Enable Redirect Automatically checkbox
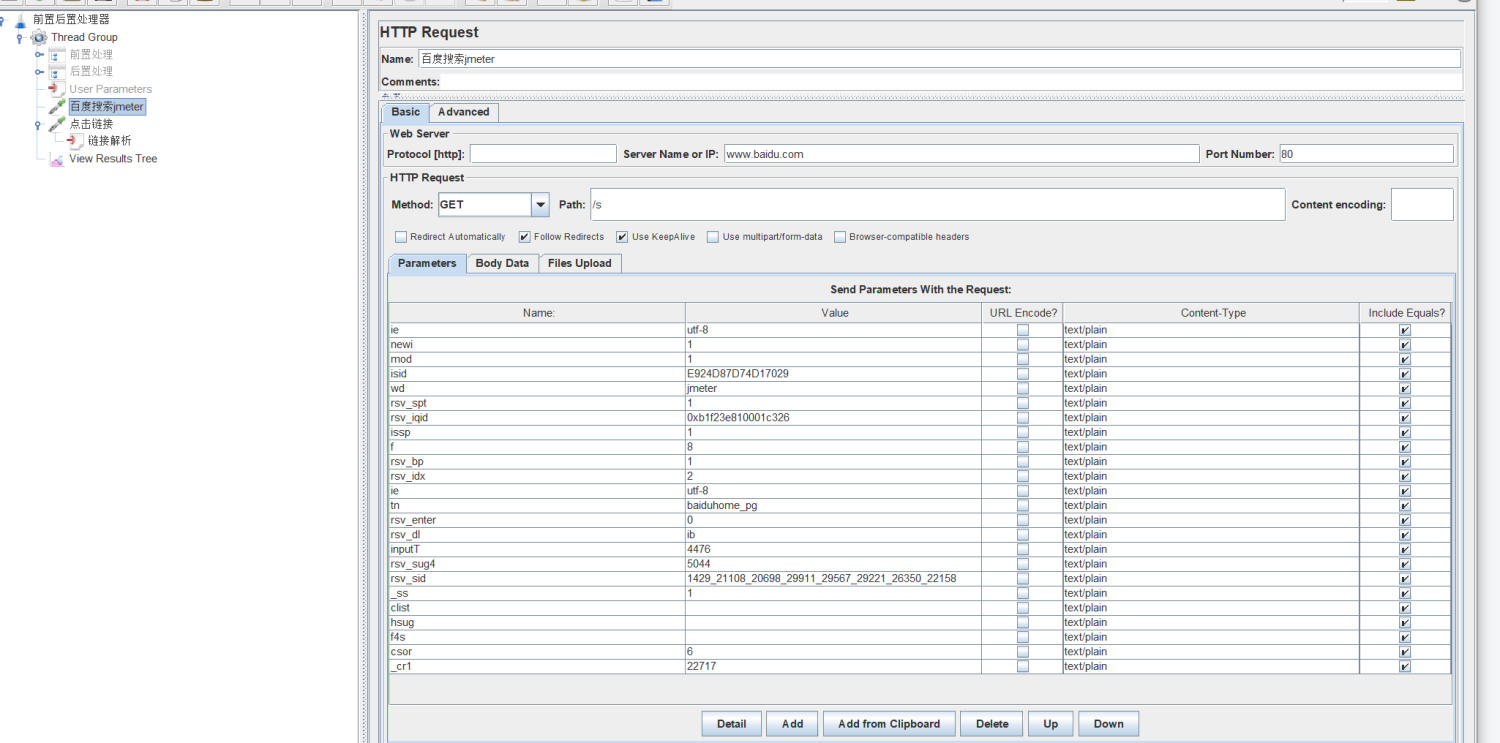The height and width of the screenshot is (743, 1500). (x=401, y=237)
